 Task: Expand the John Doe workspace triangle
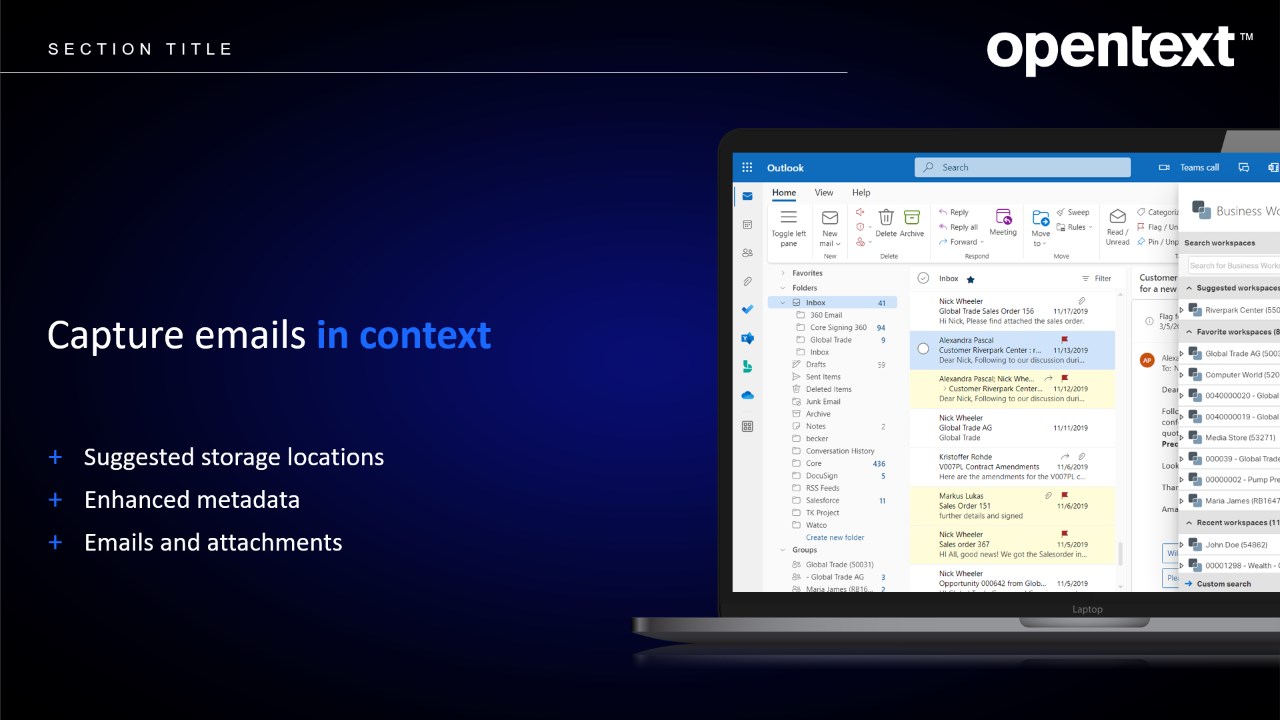point(1182,546)
